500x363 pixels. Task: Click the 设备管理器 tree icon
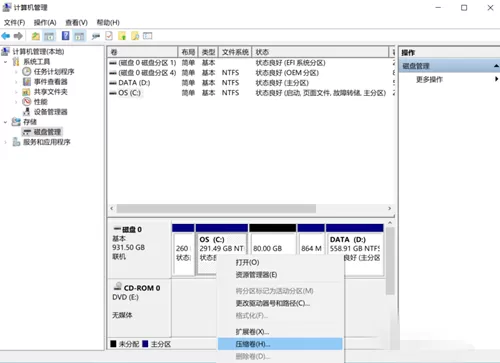pyautogui.click(x=27, y=112)
